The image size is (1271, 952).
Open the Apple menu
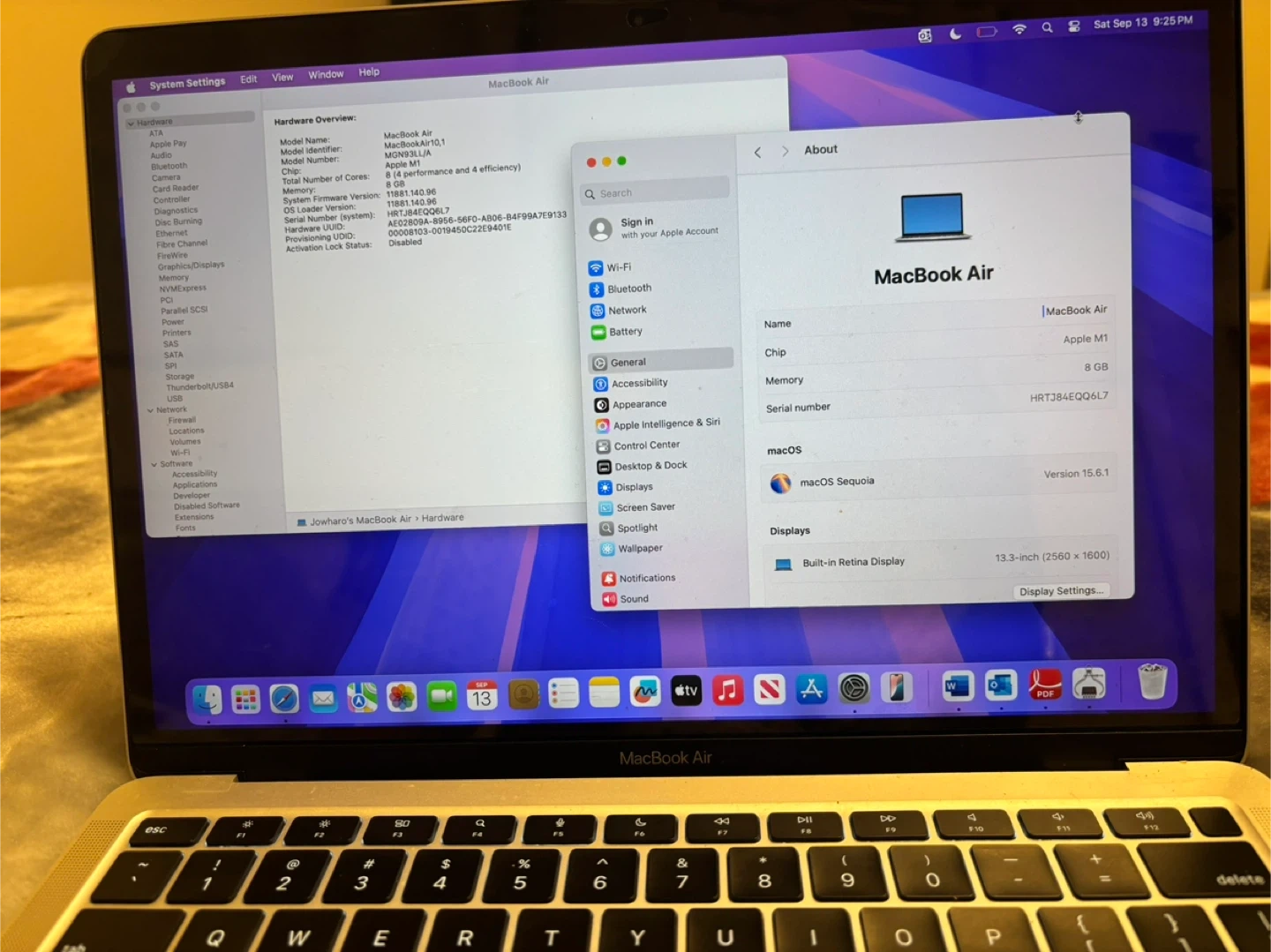131,86
